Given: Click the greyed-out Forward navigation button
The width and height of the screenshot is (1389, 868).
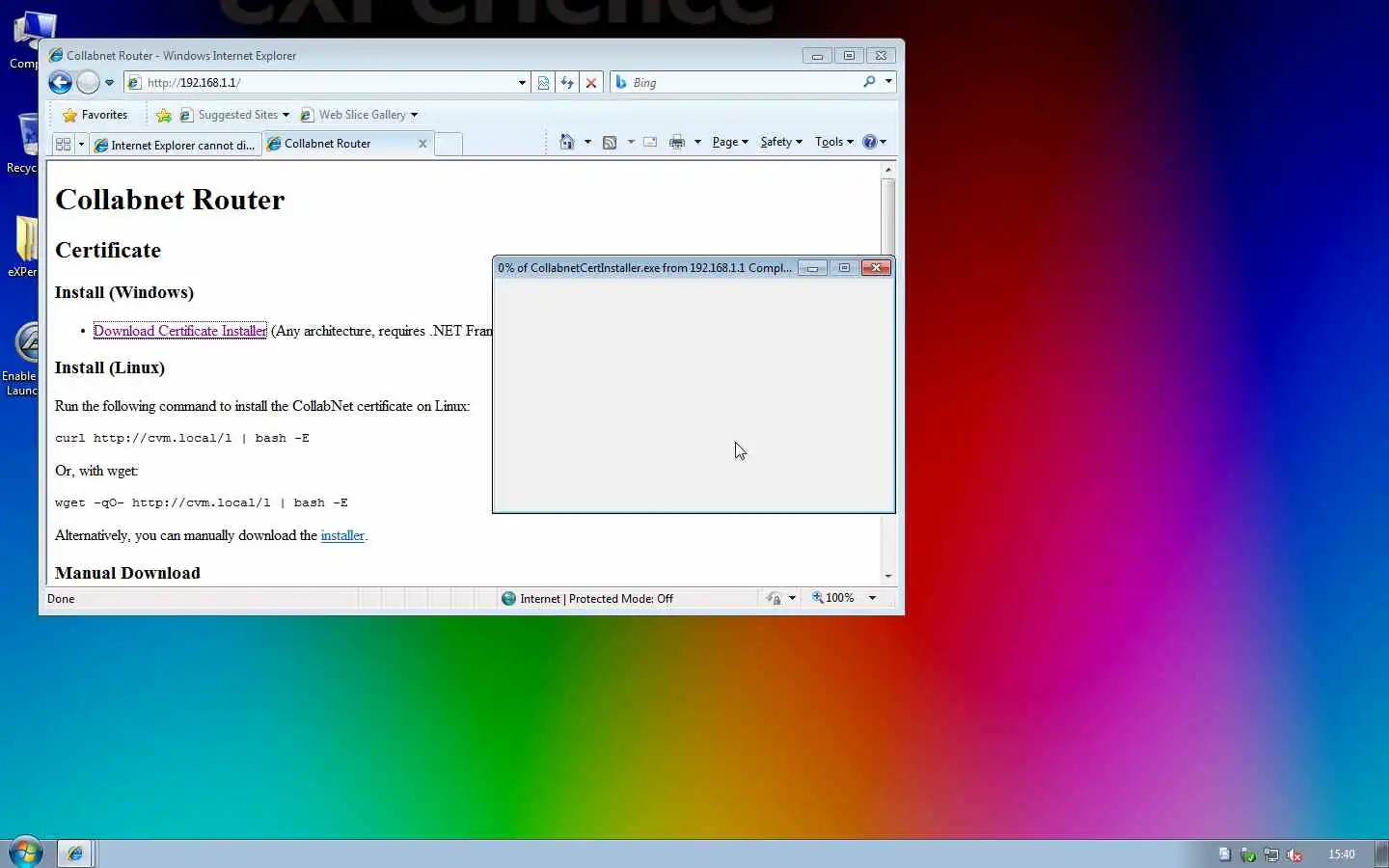Looking at the screenshot, I should click(88, 83).
